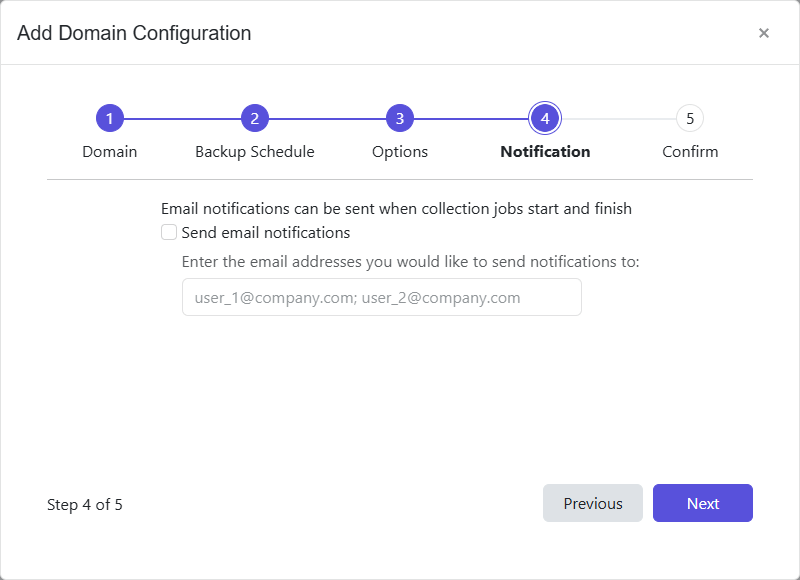The image size is (800, 580).
Task: Select the step 2 Backup Schedule circle icon
Action: (254, 117)
